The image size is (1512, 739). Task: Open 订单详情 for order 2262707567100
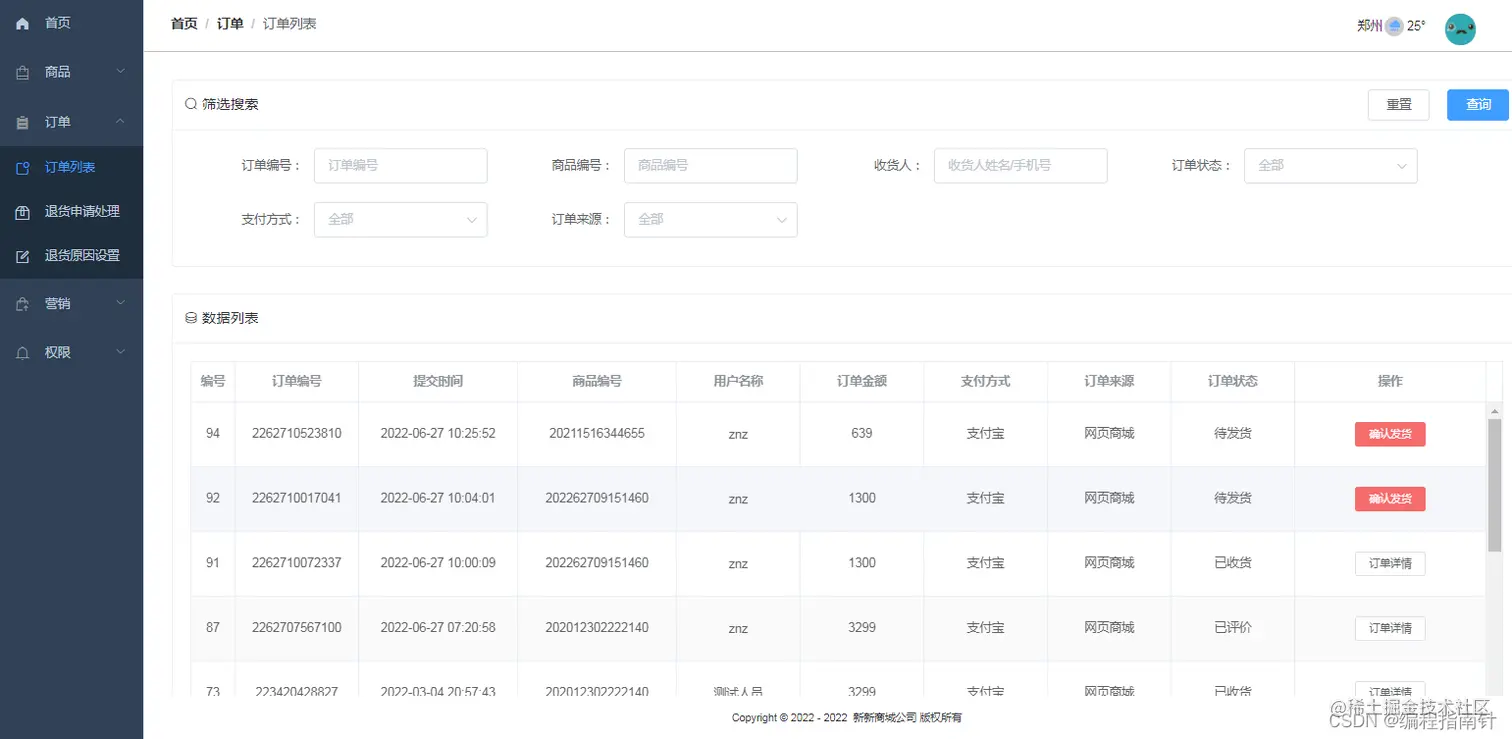(x=1390, y=629)
